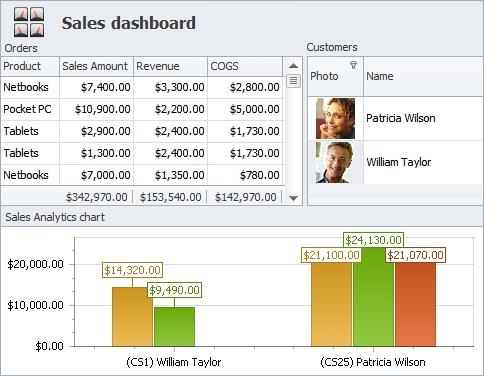Click Patricia Wilson's green $24,130.00 bar
The height and width of the screenshot is (376, 484).
click(373, 297)
